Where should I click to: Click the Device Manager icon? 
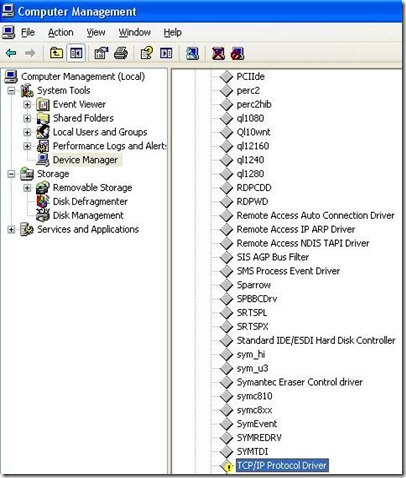(43, 160)
